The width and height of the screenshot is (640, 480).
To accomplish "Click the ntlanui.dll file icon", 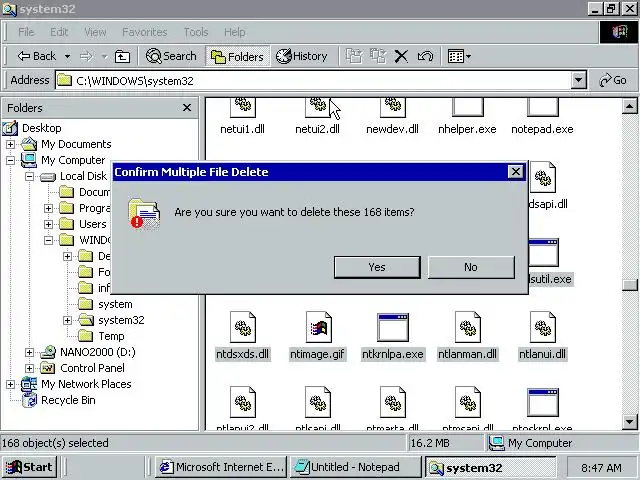I will (543, 327).
